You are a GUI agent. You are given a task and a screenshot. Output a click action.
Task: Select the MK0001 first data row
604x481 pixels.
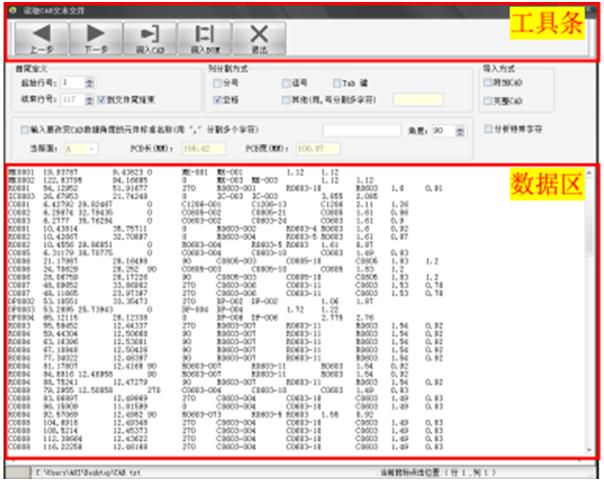point(225,172)
